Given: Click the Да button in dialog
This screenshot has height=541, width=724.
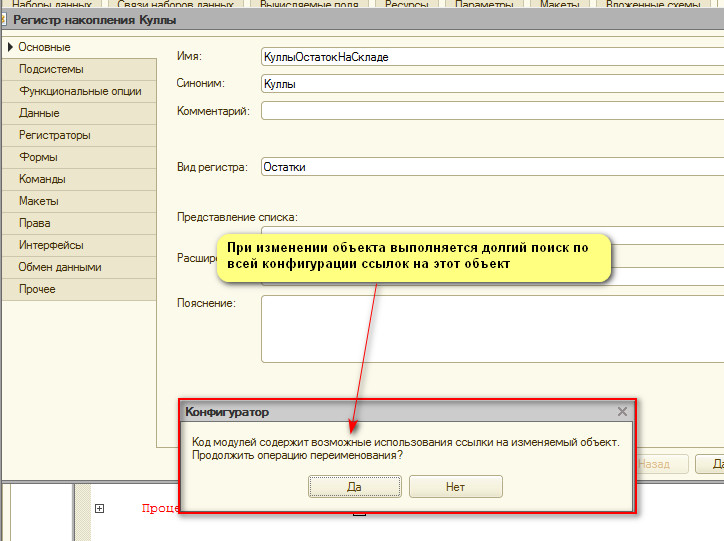Looking at the screenshot, I should (x=354, y=487).
